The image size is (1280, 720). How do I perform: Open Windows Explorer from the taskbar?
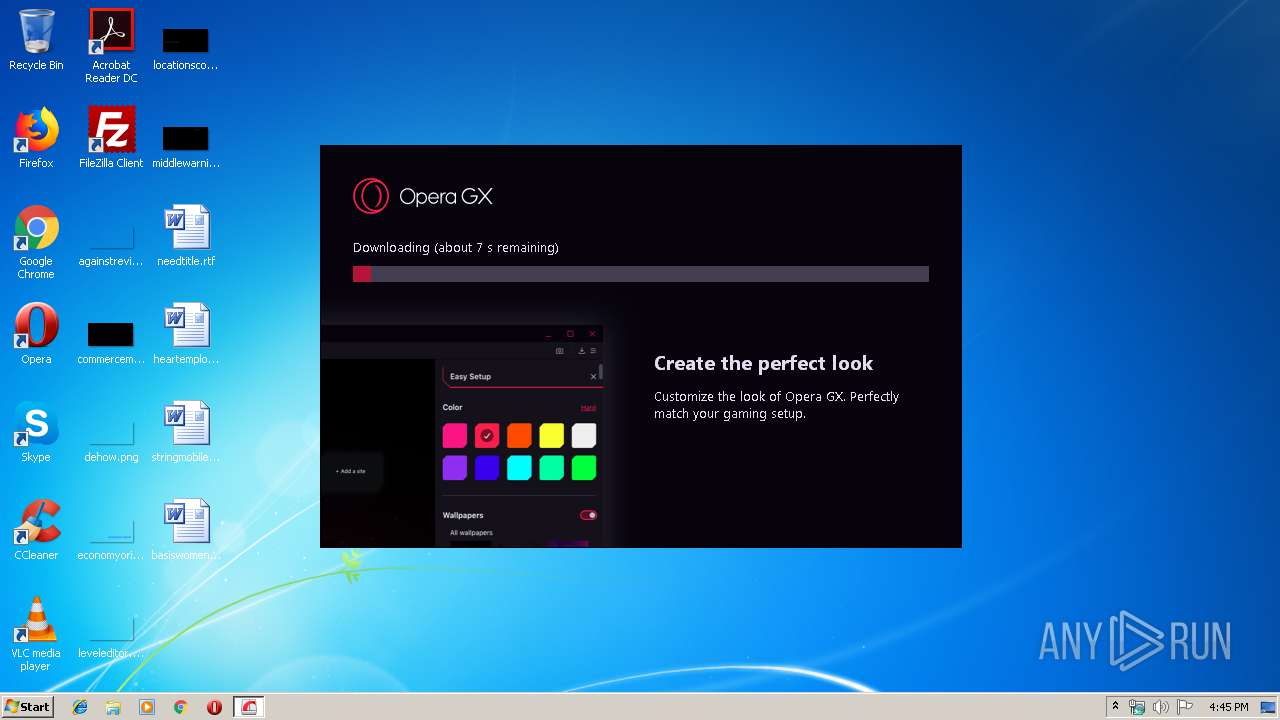[113, 707]
